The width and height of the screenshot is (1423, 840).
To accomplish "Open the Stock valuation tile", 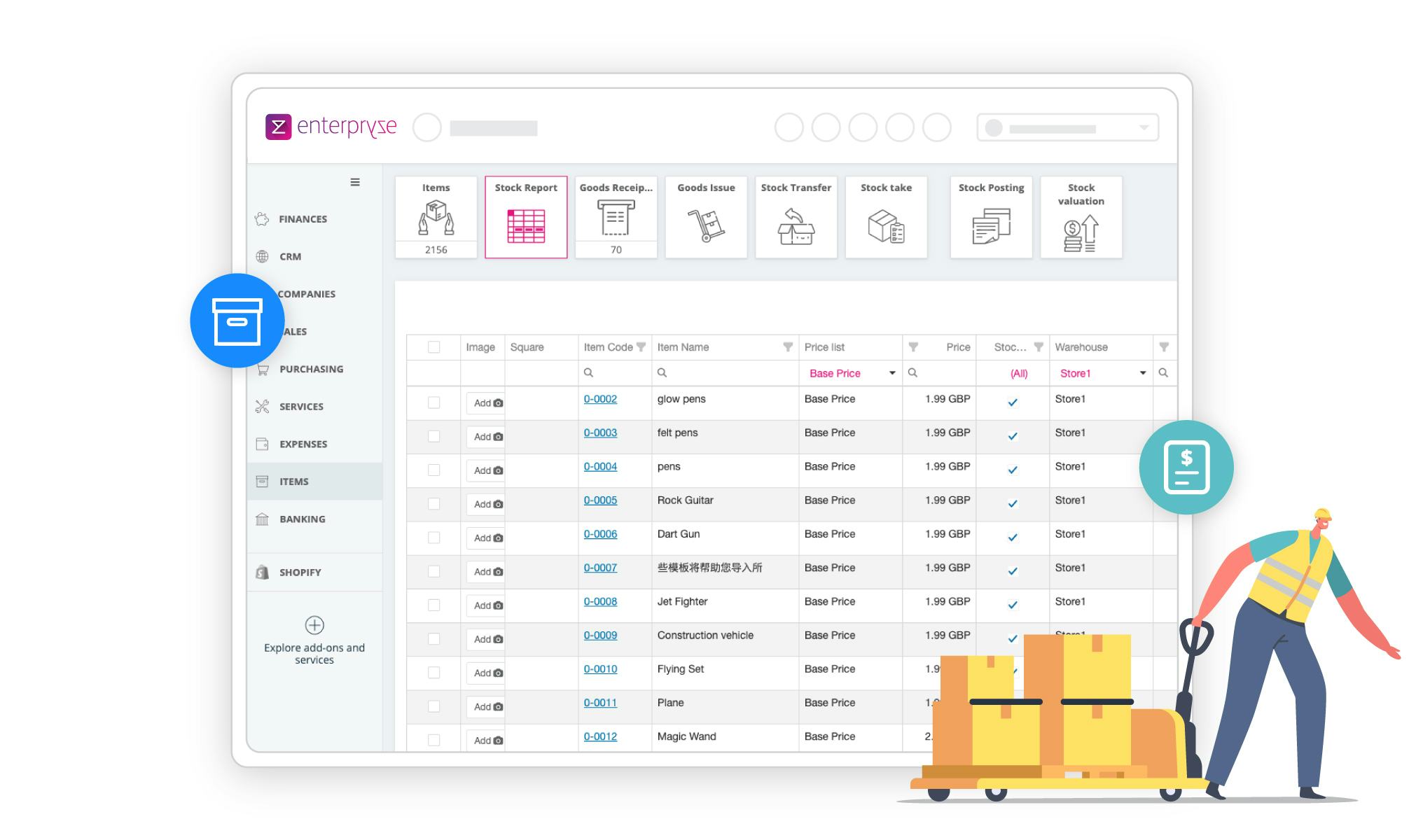I will click(1081, 217).
